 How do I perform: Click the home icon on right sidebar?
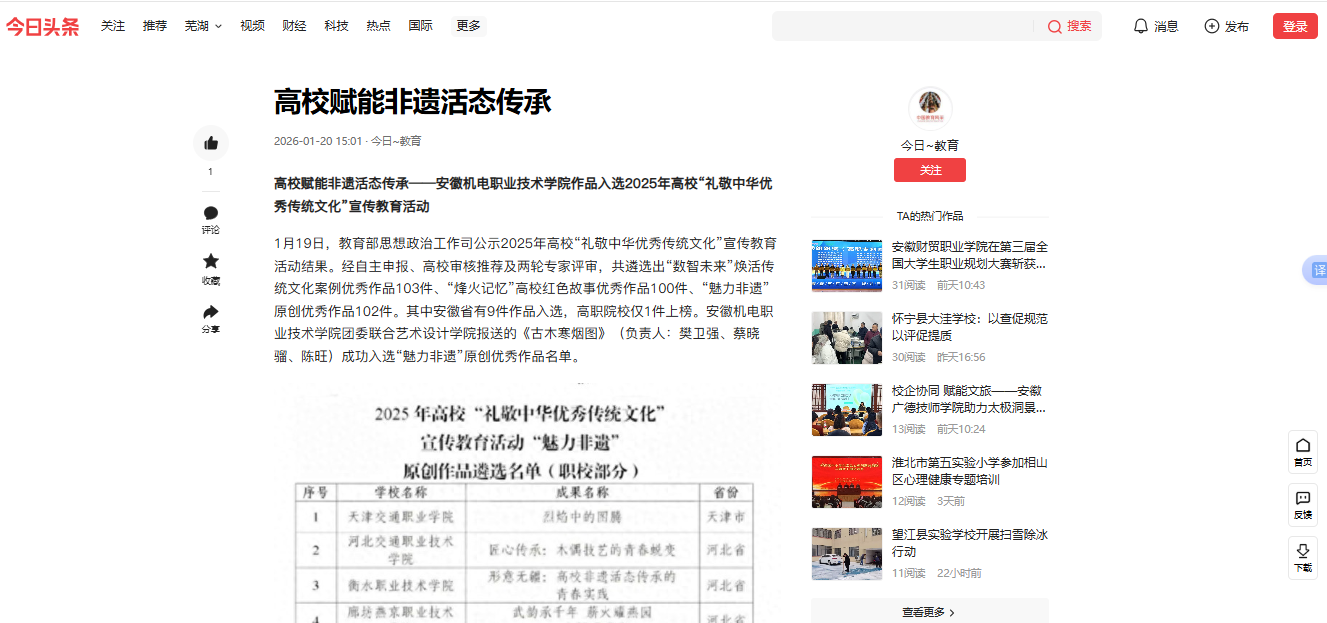point(1302,446)
